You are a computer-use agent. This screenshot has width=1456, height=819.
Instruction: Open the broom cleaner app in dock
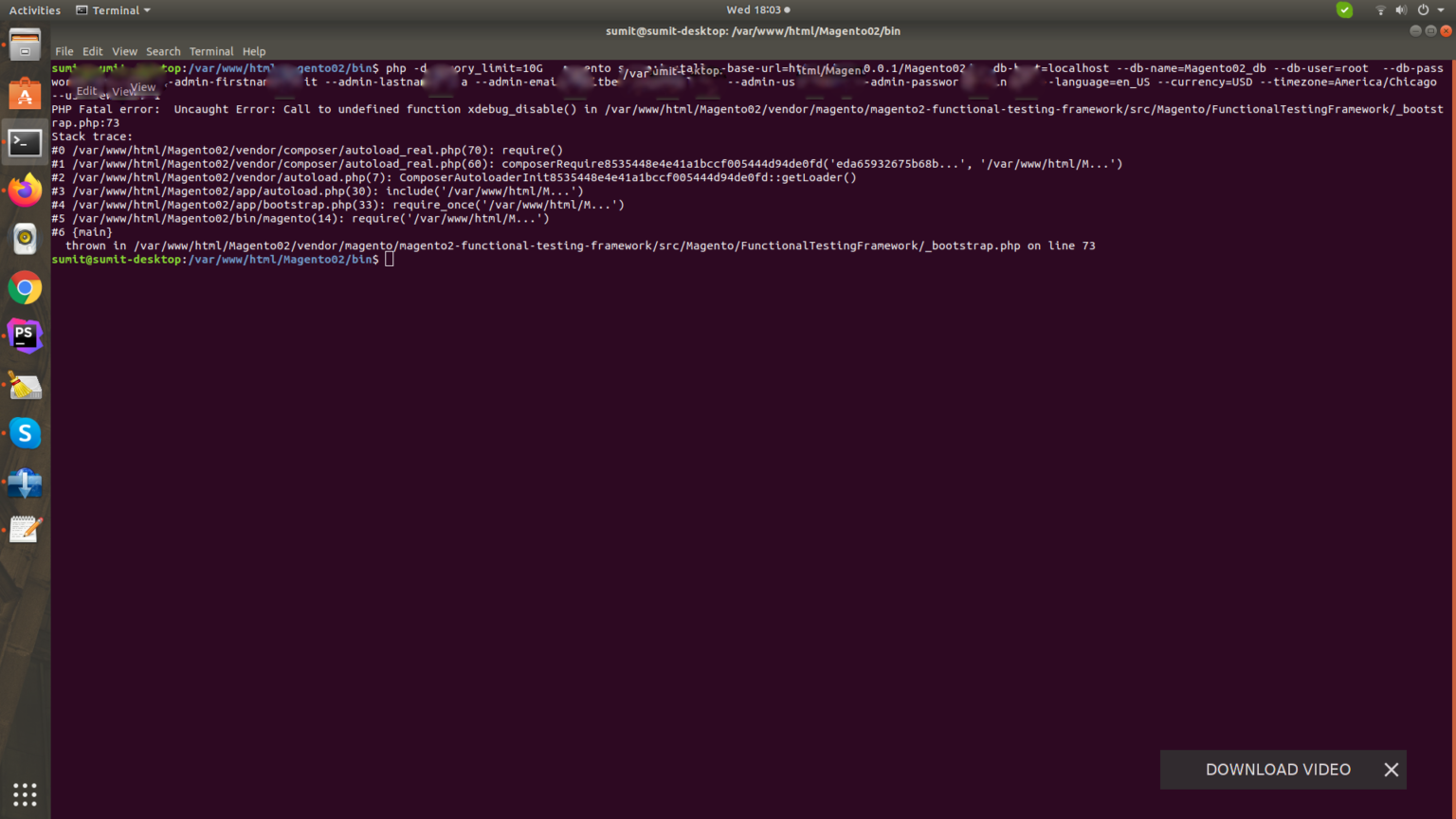pos(25,385)
